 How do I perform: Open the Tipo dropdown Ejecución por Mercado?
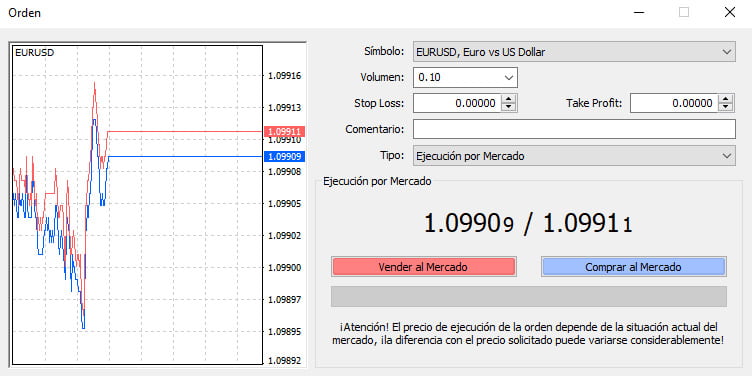click(574, 156)
